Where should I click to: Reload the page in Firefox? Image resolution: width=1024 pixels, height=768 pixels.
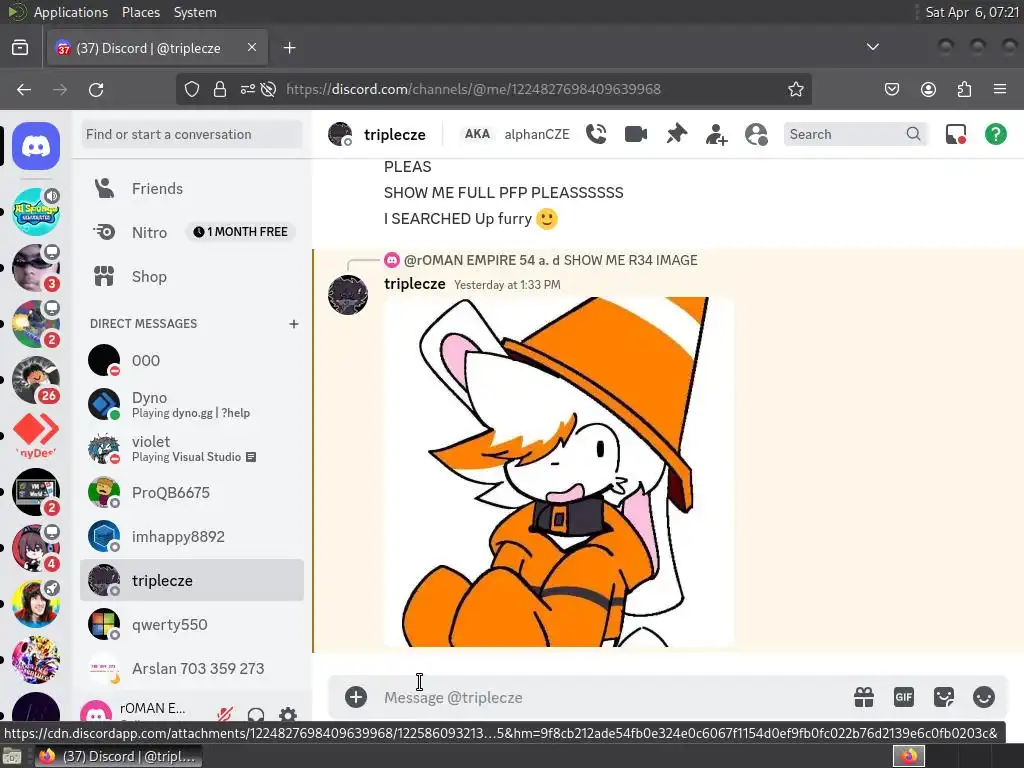coord(96,89)
